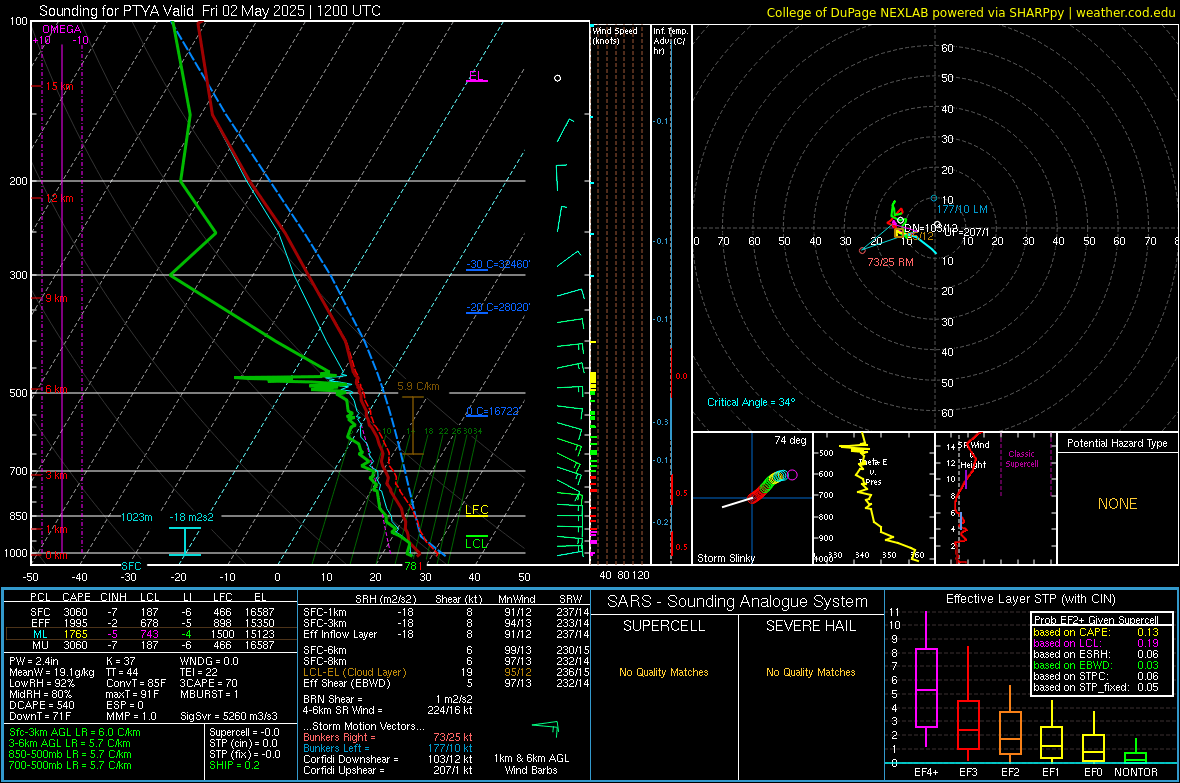1180x783 pixels.
Task: Click the Wind Speed (knots) panel header
Action: click(x=615, y=35)
